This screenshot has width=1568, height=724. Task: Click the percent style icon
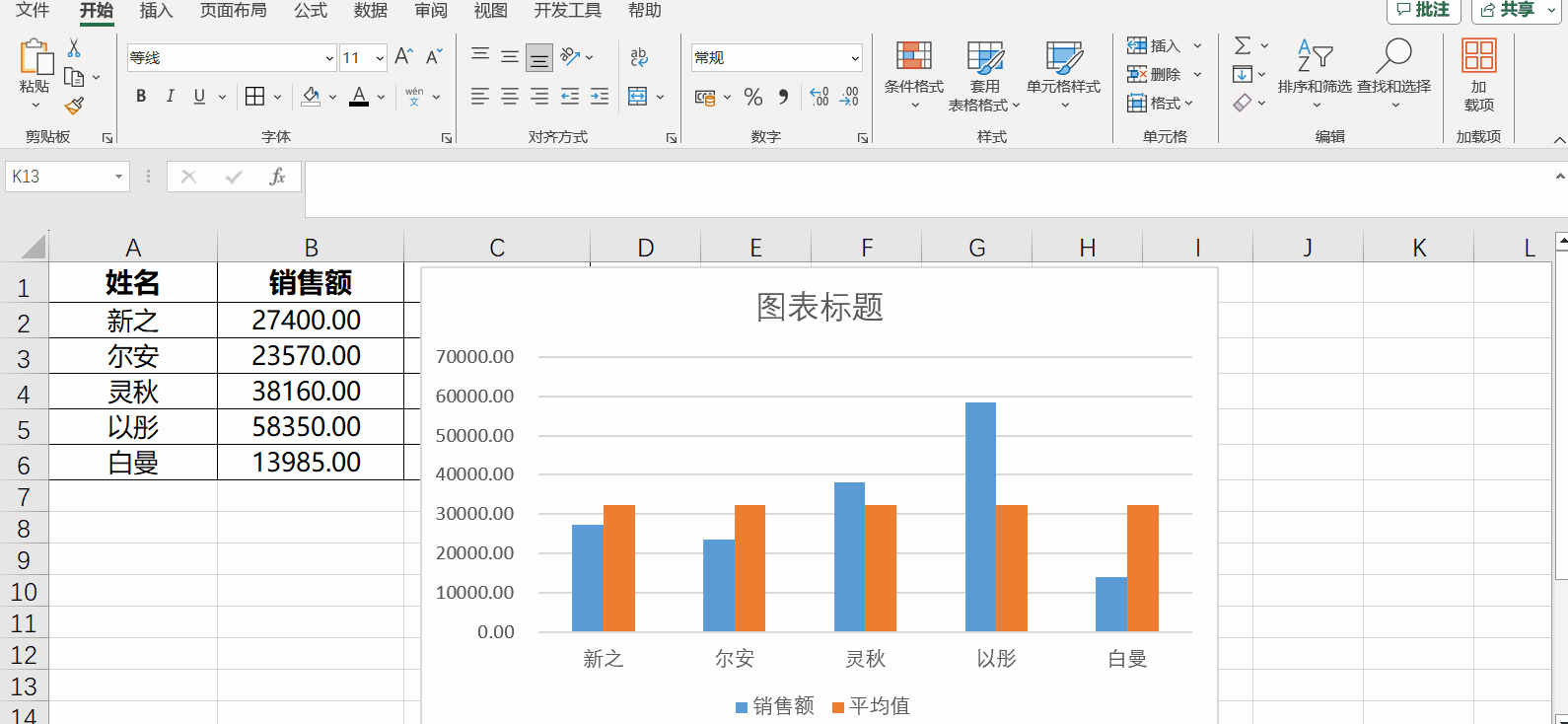753,97
